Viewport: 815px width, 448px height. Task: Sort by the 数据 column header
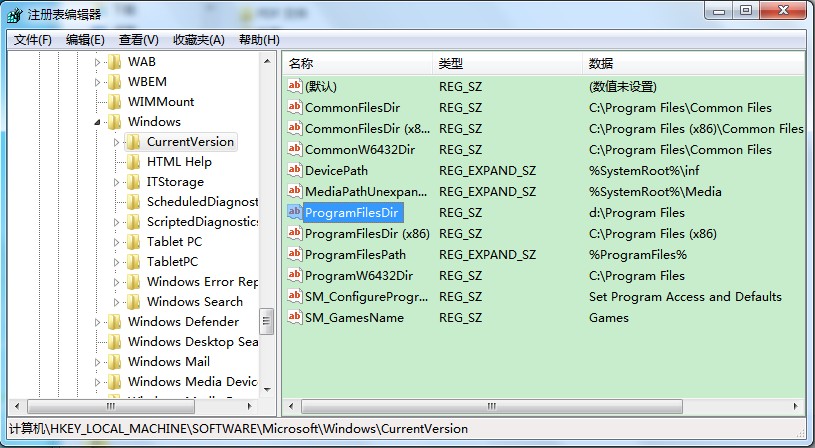(x=694, y=64)
